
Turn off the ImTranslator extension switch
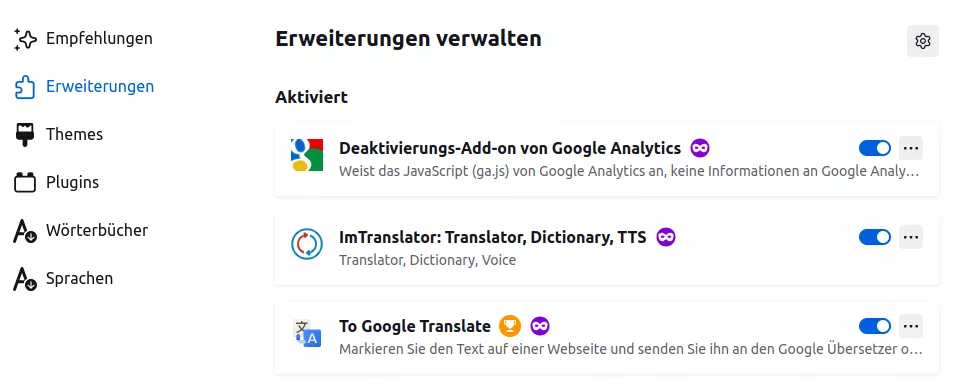click(875, 237)
